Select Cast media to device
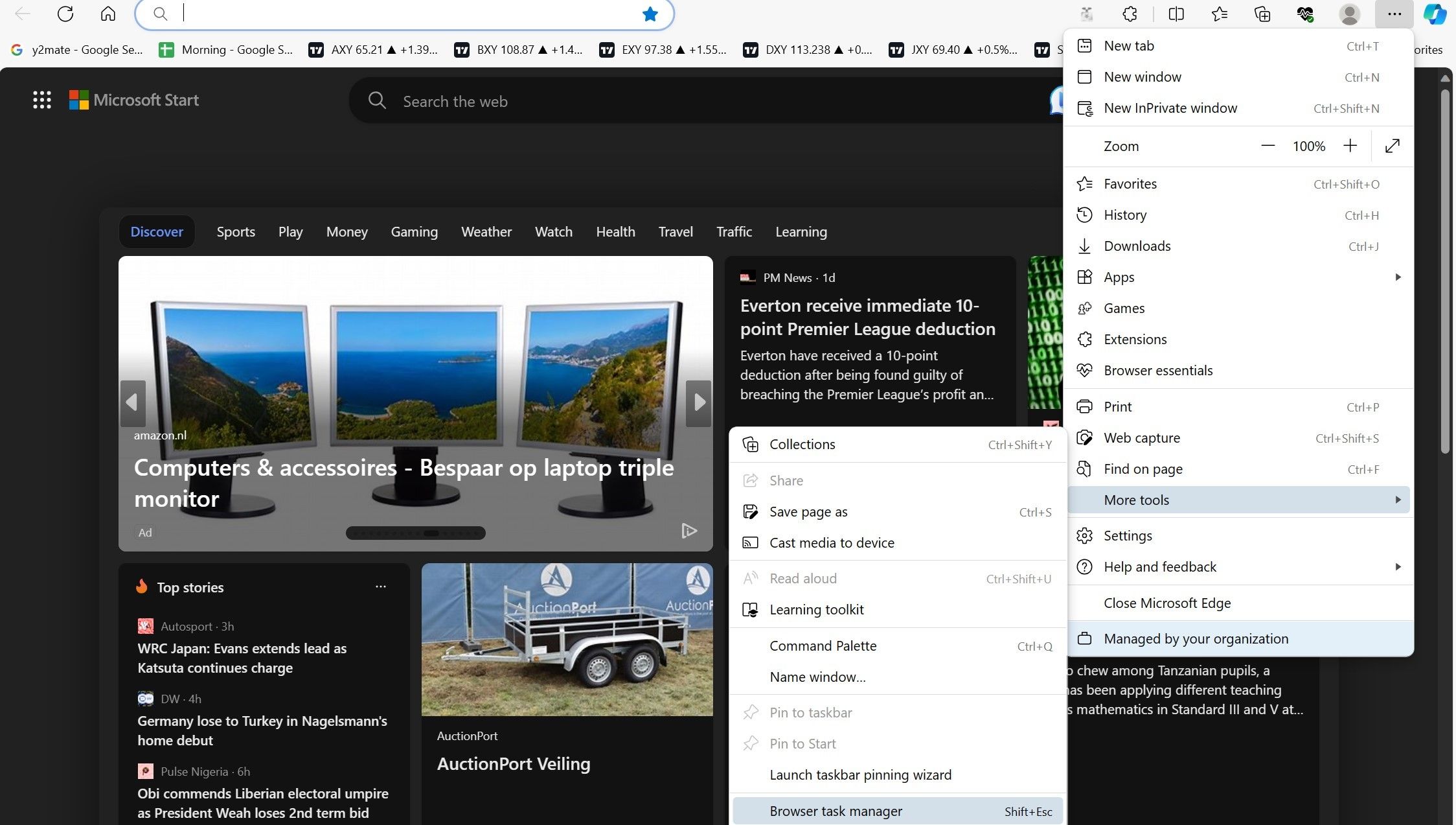 coord(832,542)
